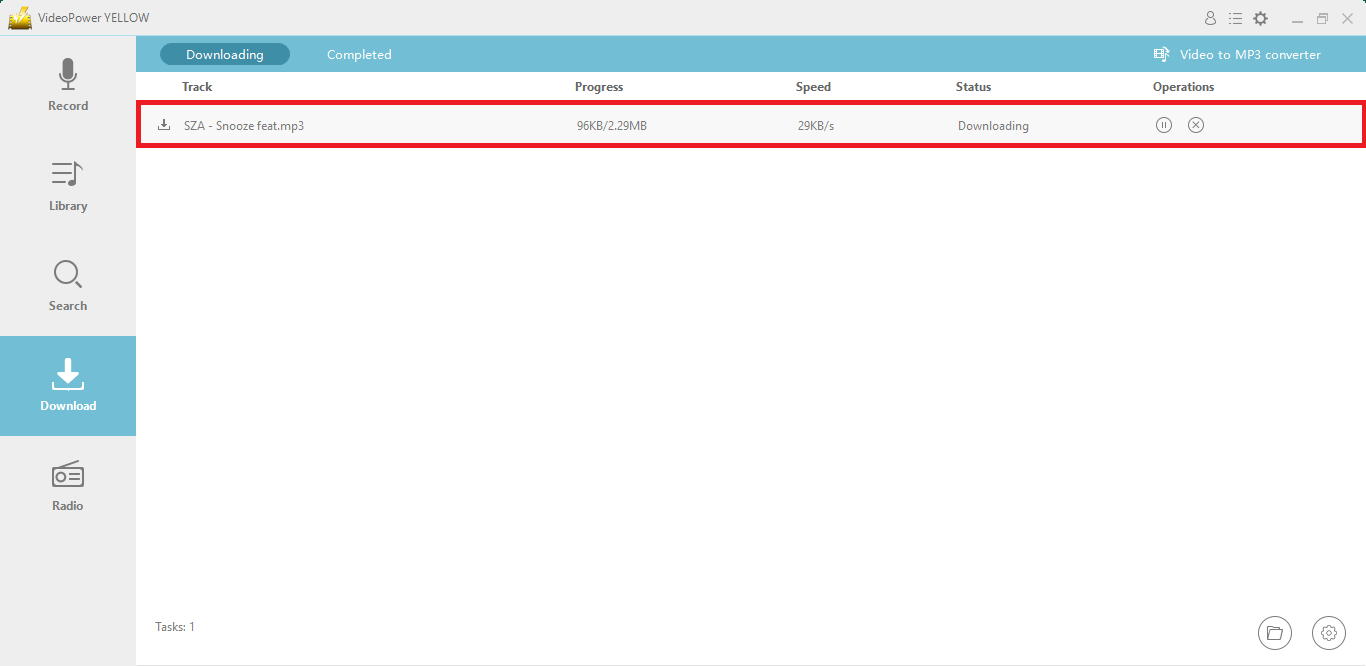The width and height of the screenshot is (1366, 666).
Task: Click the Downloading status text in row
Action: pos(993,126)
